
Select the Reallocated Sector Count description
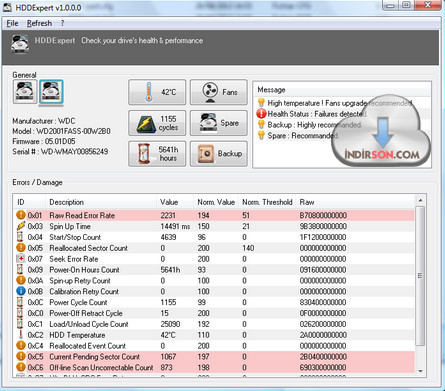coord(88,248)
